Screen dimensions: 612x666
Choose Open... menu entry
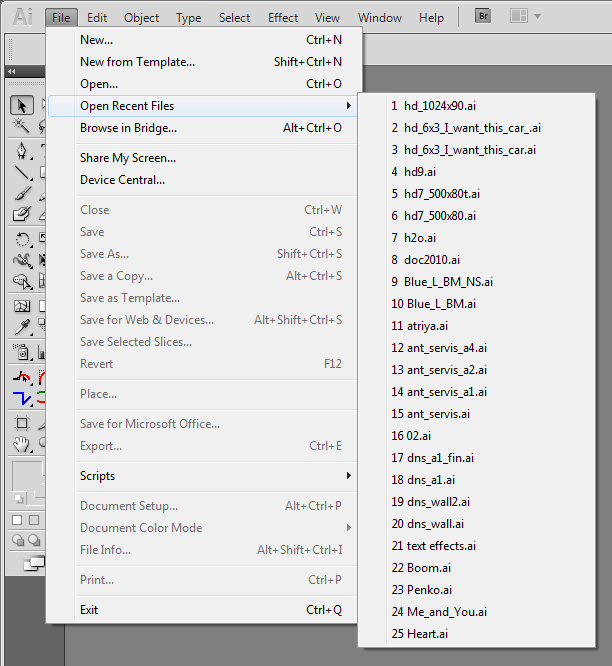pos(203,84)
